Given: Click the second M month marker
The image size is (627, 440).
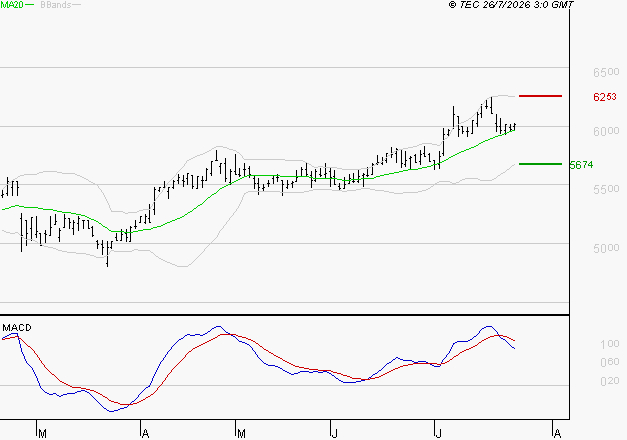Looking at the screenshot, I should (x=241, y=433).
